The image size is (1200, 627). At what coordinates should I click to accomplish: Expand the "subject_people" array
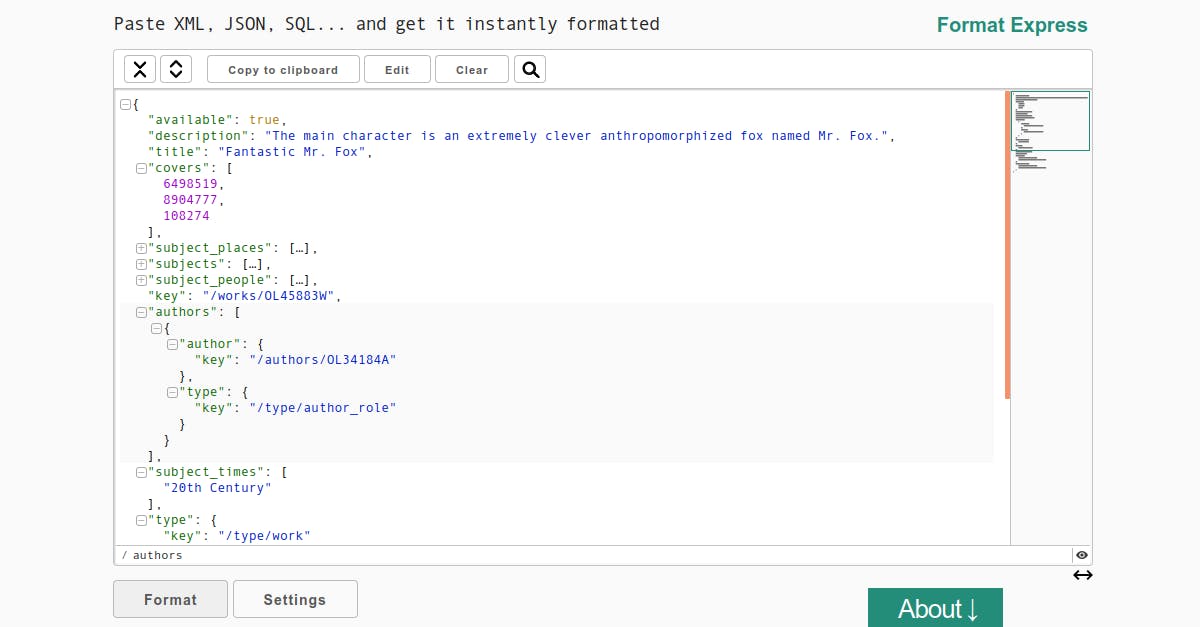pyautogui.click(x=141, y=280)
